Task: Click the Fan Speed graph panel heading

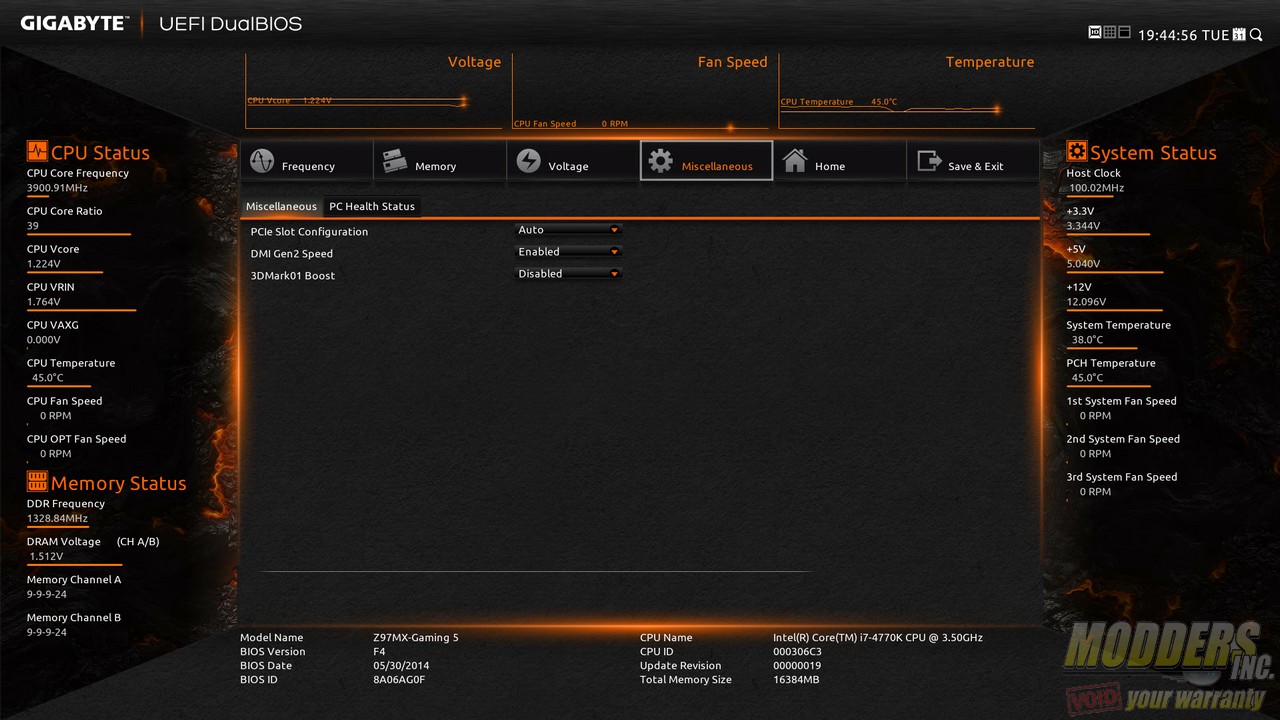Action: point(732,62)
